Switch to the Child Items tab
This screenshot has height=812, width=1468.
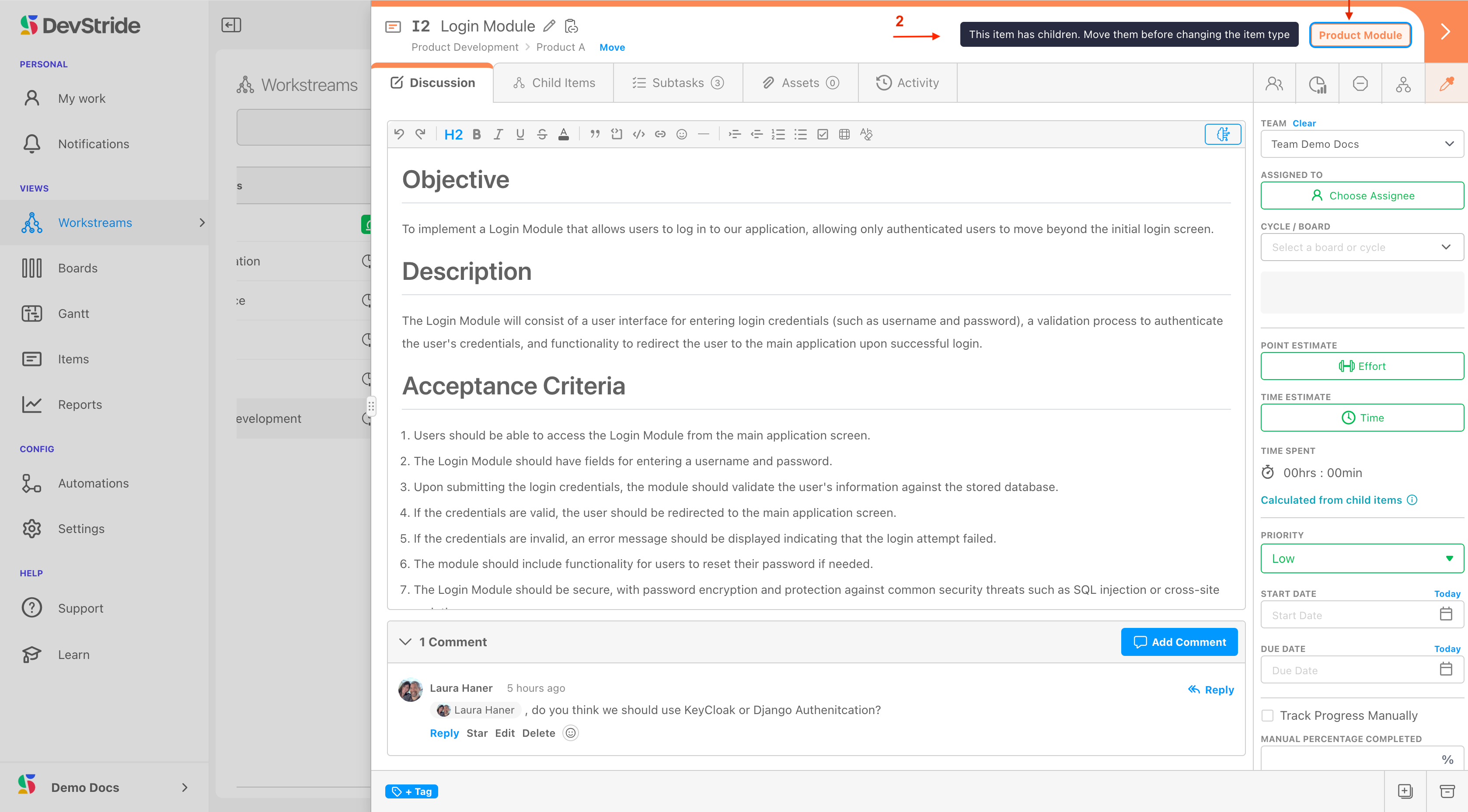[554, 83]
